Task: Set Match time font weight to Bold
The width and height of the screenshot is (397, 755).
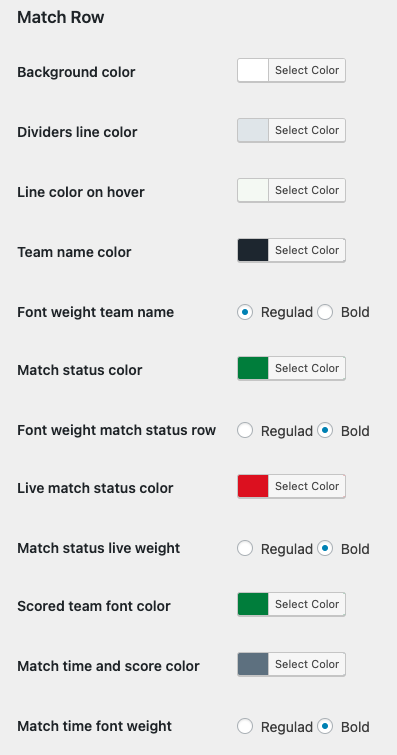Action: (x=325, y=726)
